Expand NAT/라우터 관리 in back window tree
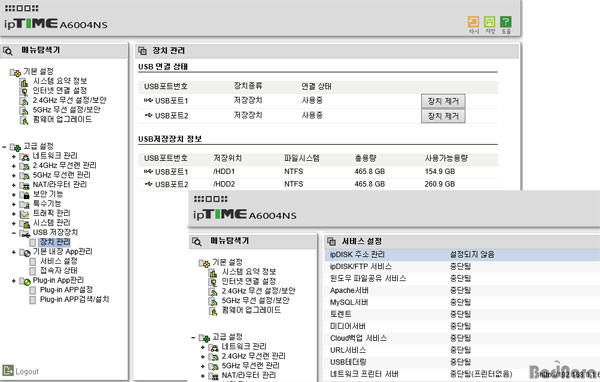The height and width of the screenshot is (382, 600). (x=14, y=185)
